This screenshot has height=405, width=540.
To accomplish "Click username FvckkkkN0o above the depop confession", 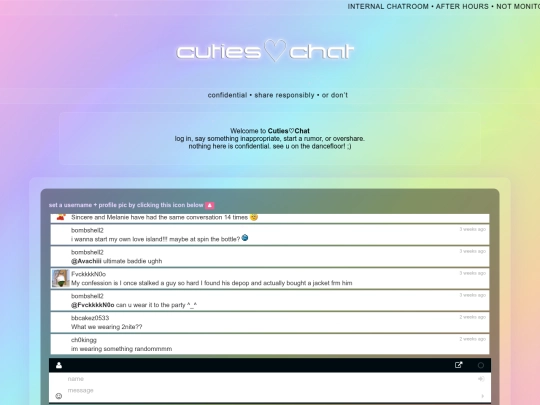I will [89, 274].
